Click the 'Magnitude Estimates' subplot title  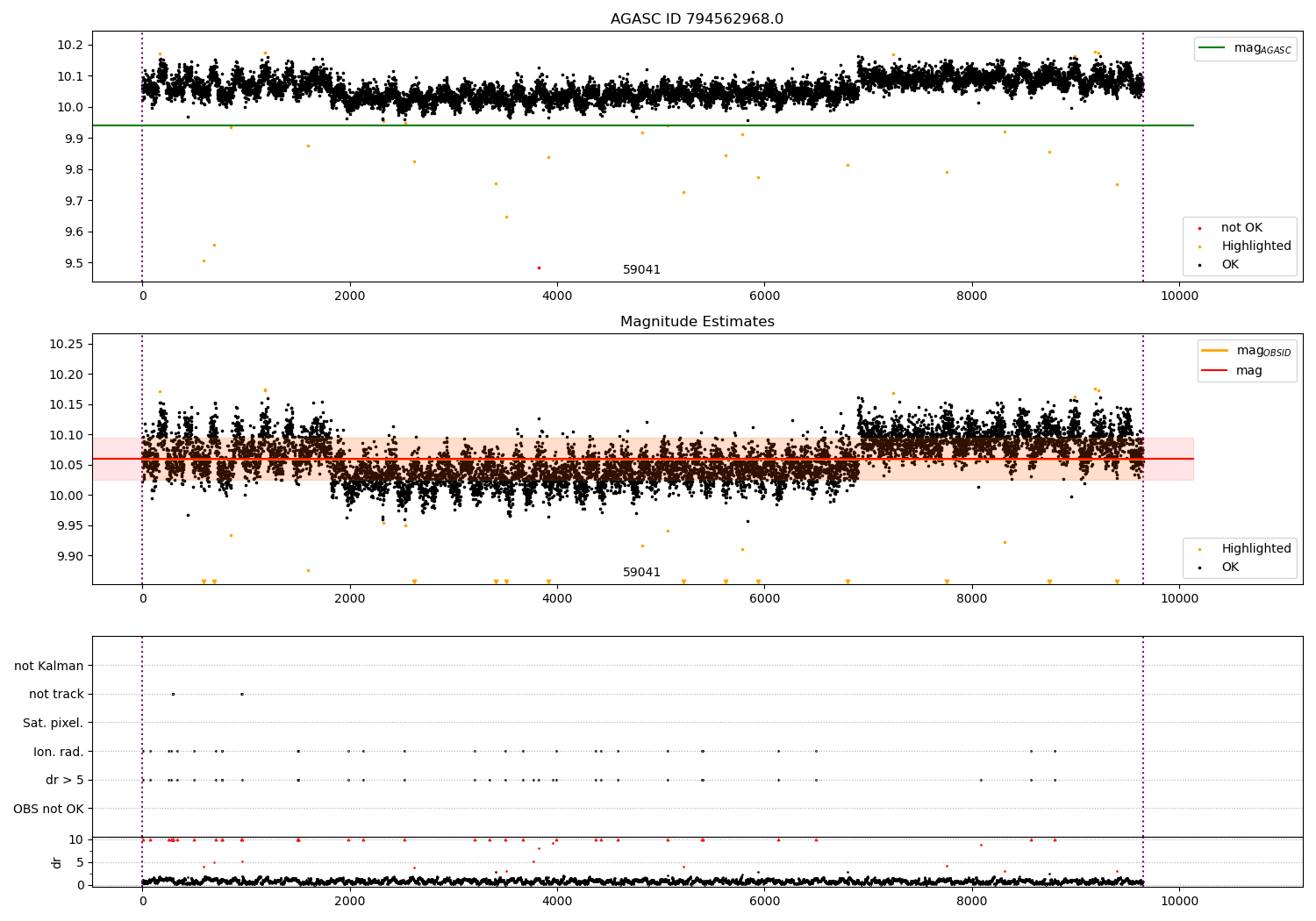click(x=697, y=322)
